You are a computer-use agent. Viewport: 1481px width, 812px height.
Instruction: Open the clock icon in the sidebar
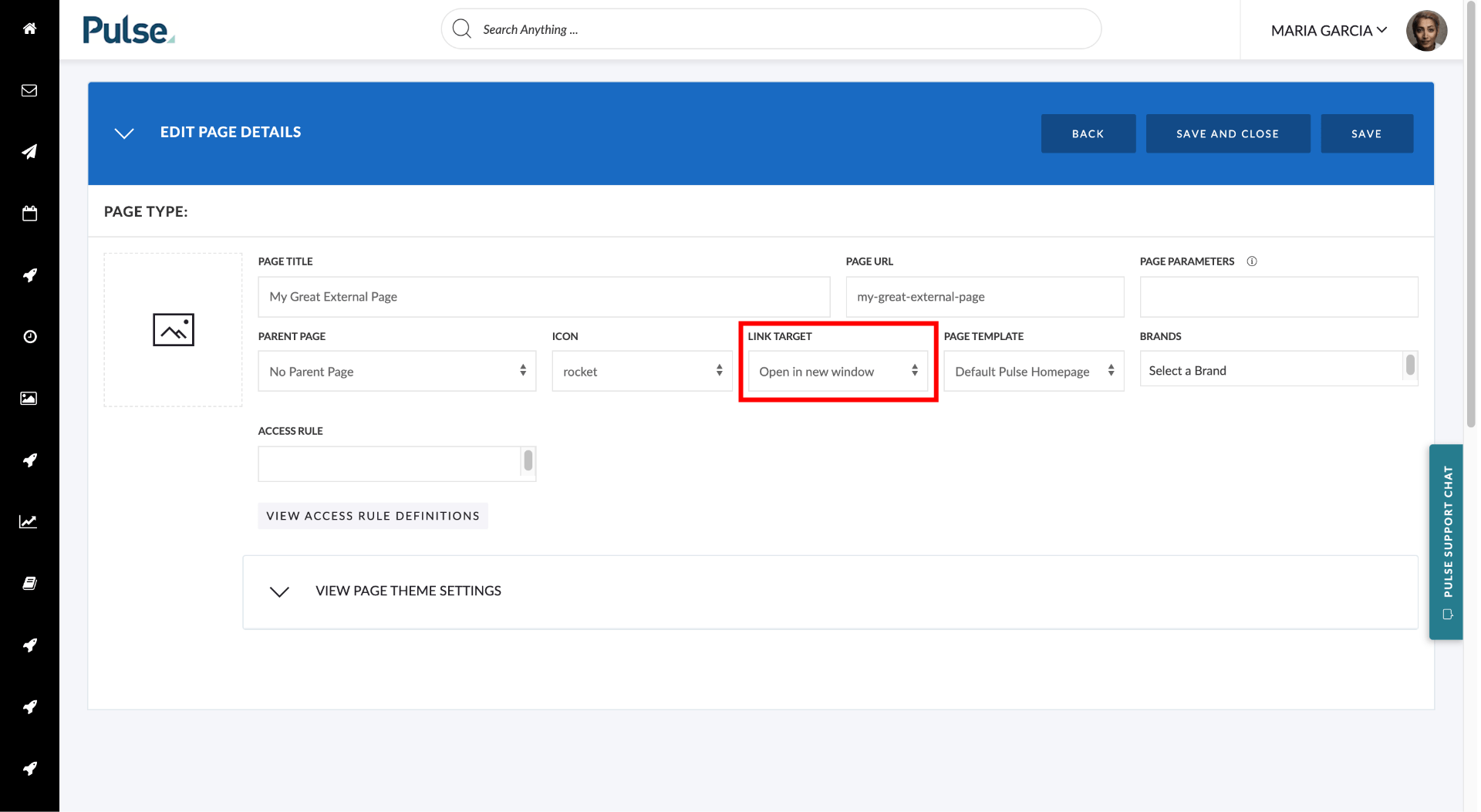click(29, 337)
